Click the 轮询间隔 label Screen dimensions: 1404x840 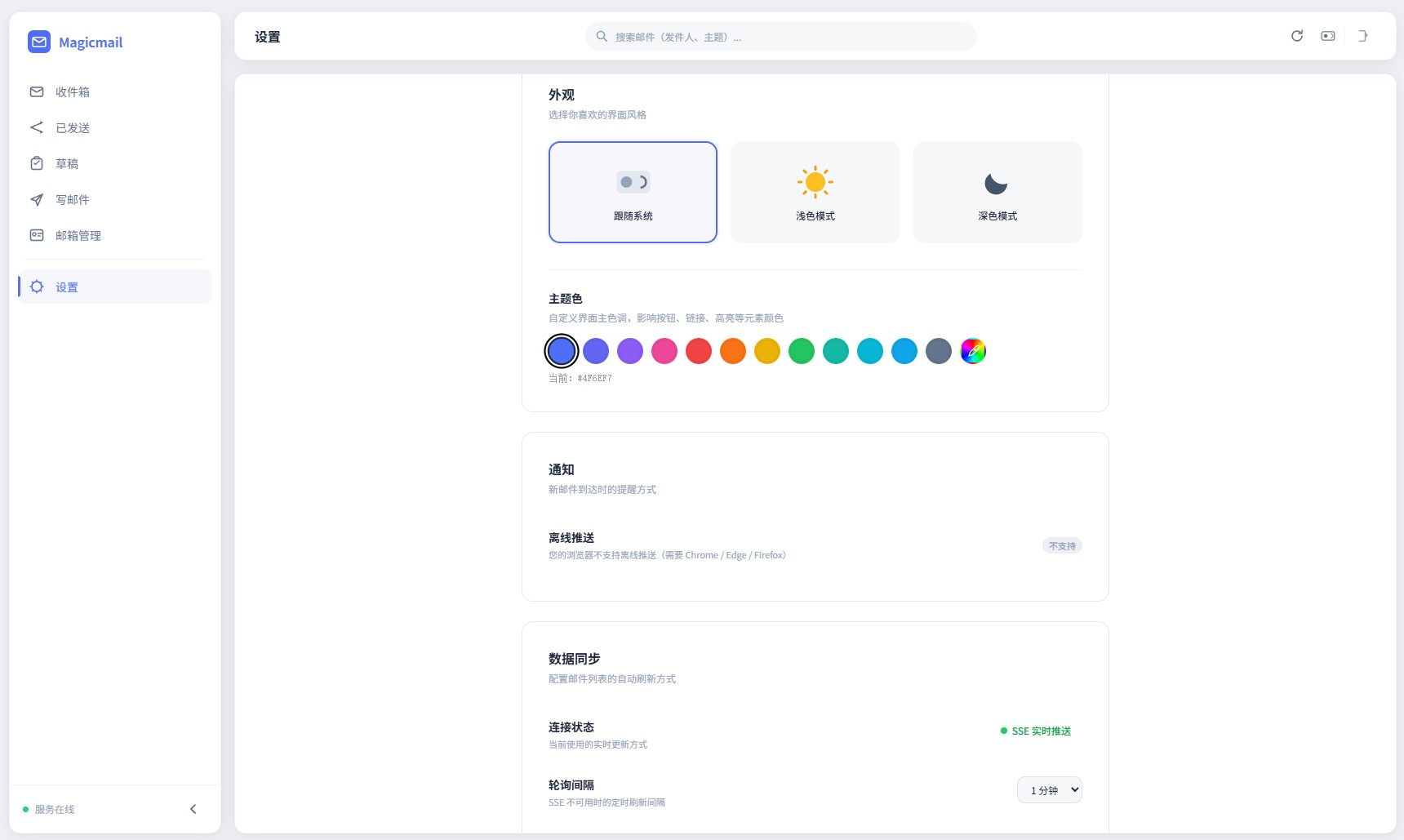pos(571,785)
